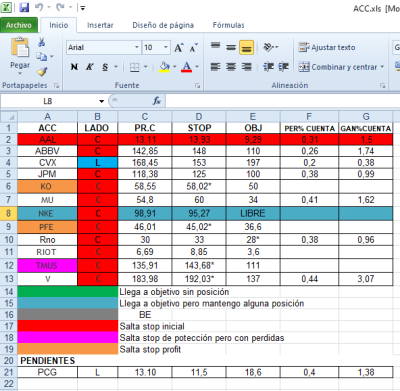400x391 pixels.
Task: Click the Save floppy disk icon
Action: pos(24,7)
